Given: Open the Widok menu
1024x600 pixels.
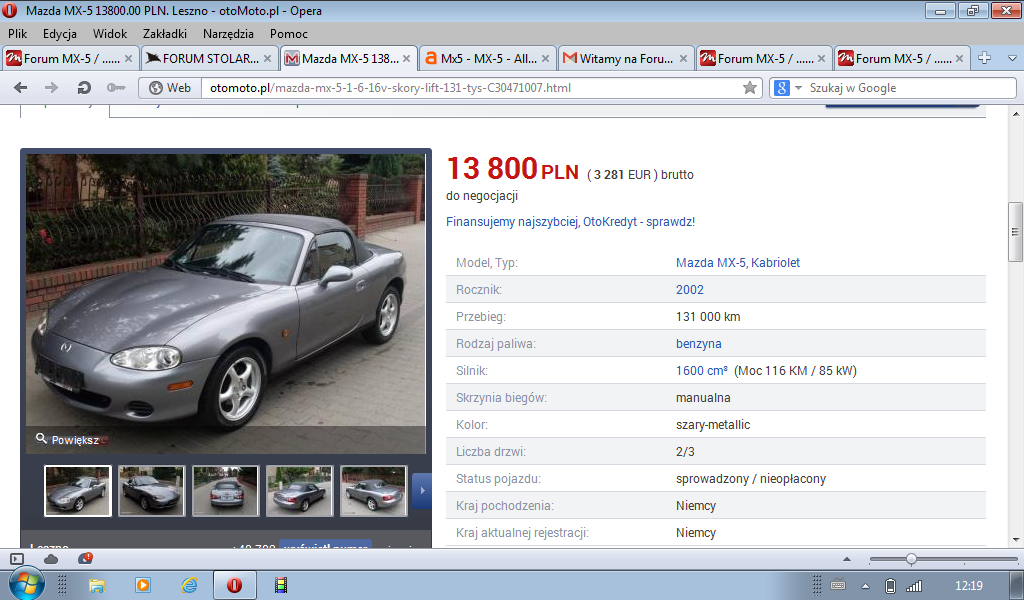Looking at the screenshot, I should (110, 33).
